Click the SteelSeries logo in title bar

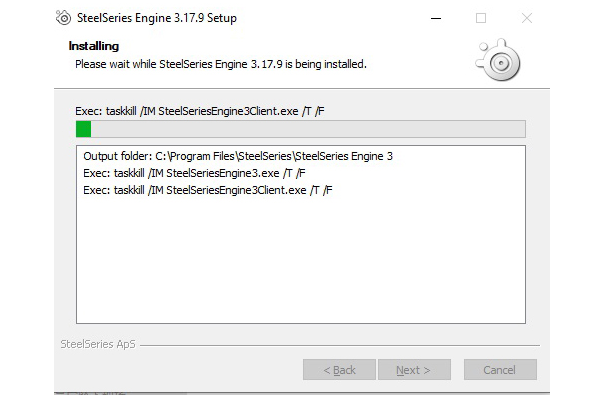pos(63,18)
